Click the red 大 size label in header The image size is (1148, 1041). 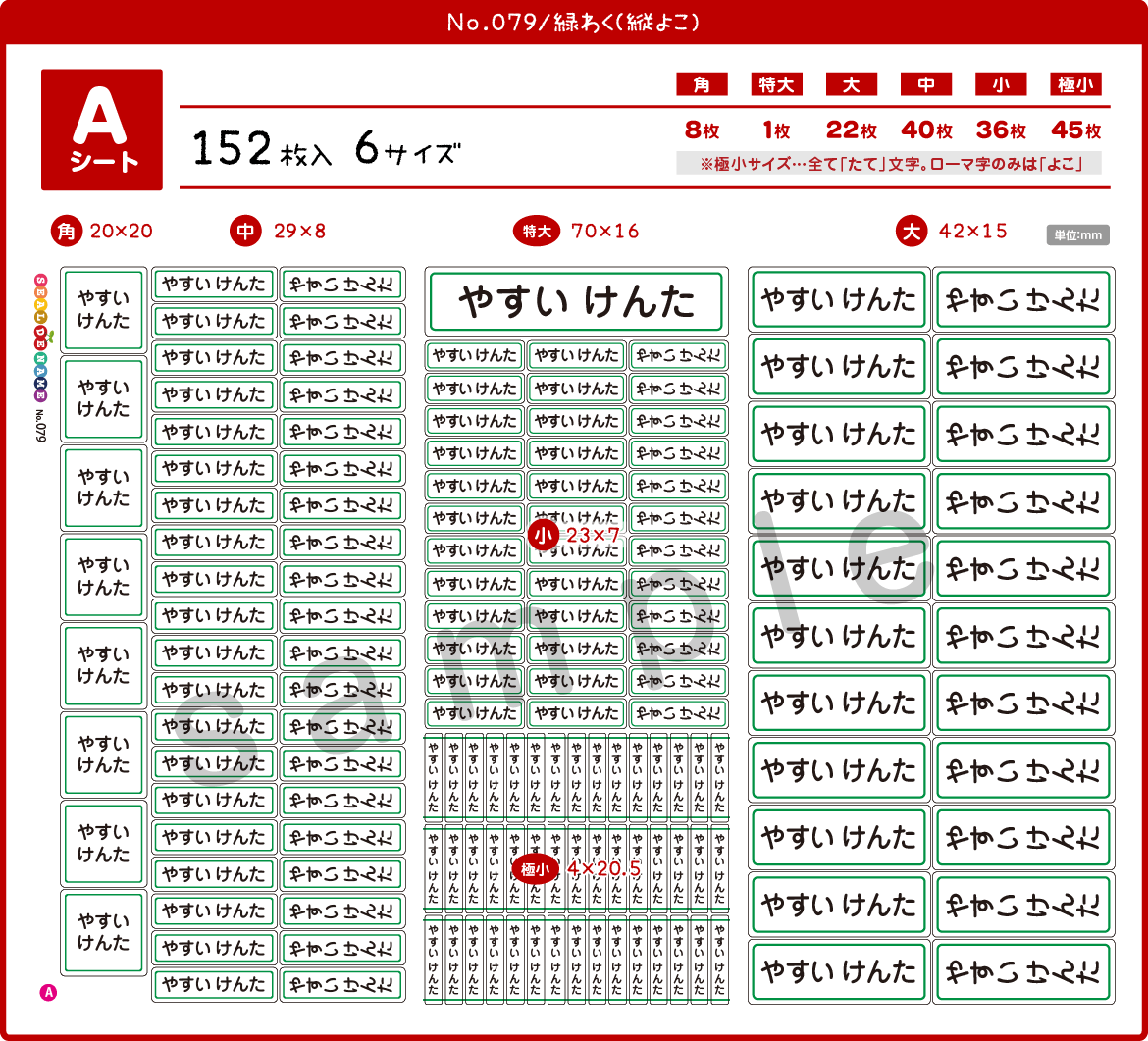coord(851,84)
